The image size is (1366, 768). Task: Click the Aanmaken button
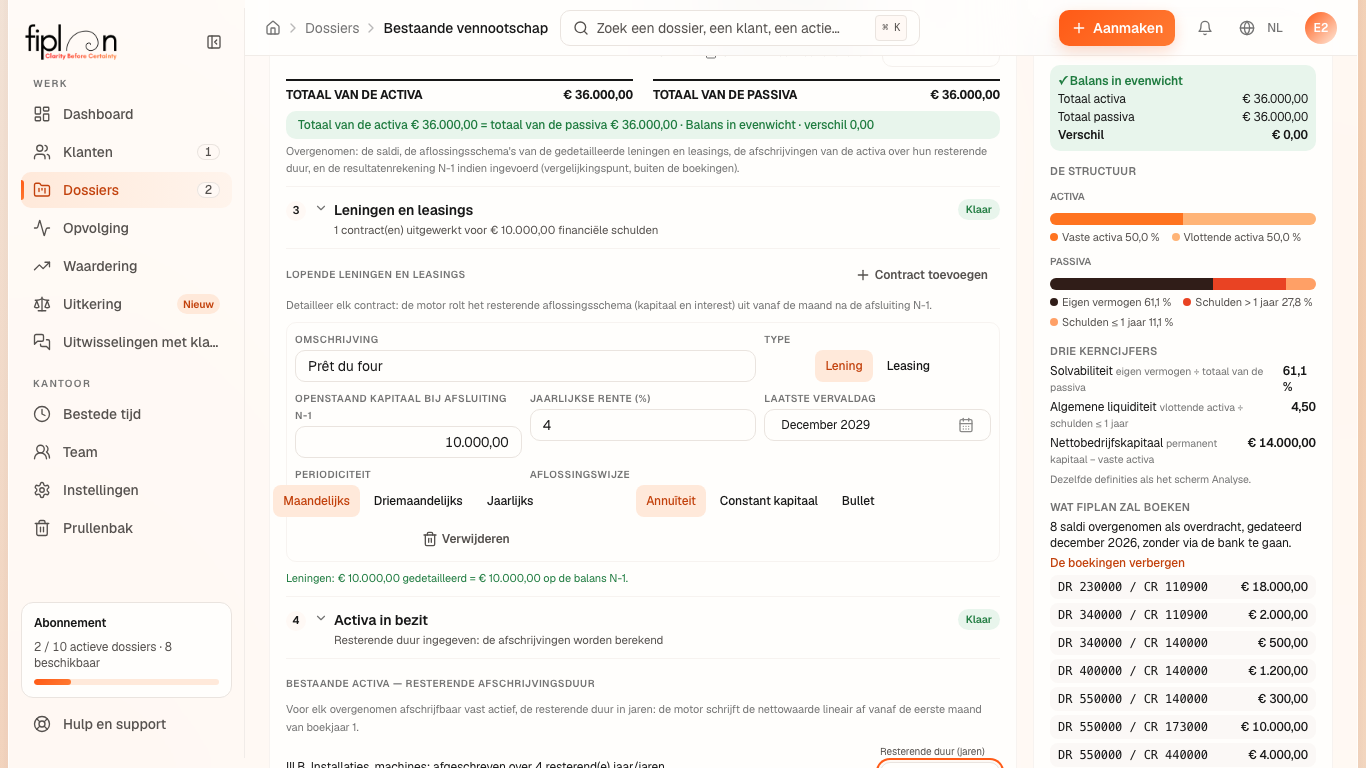coord(1117,28)
